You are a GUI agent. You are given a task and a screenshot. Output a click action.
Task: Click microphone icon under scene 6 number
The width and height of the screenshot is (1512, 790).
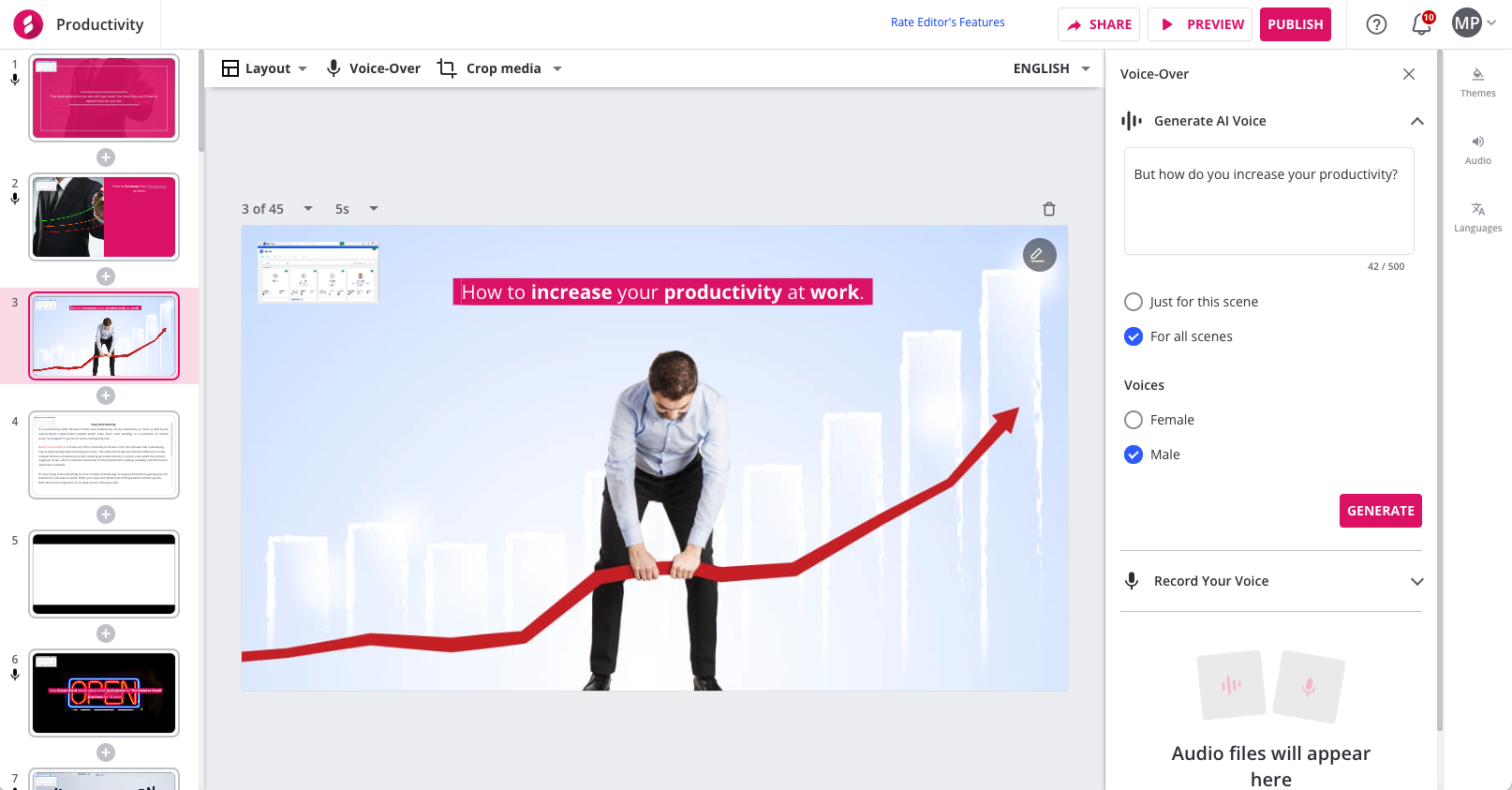[x=15, y=675]
